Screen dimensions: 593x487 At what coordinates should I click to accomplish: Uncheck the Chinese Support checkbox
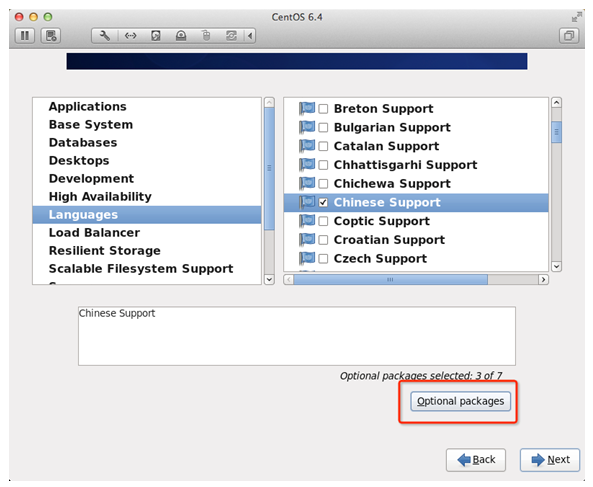(x=323, y=203)
